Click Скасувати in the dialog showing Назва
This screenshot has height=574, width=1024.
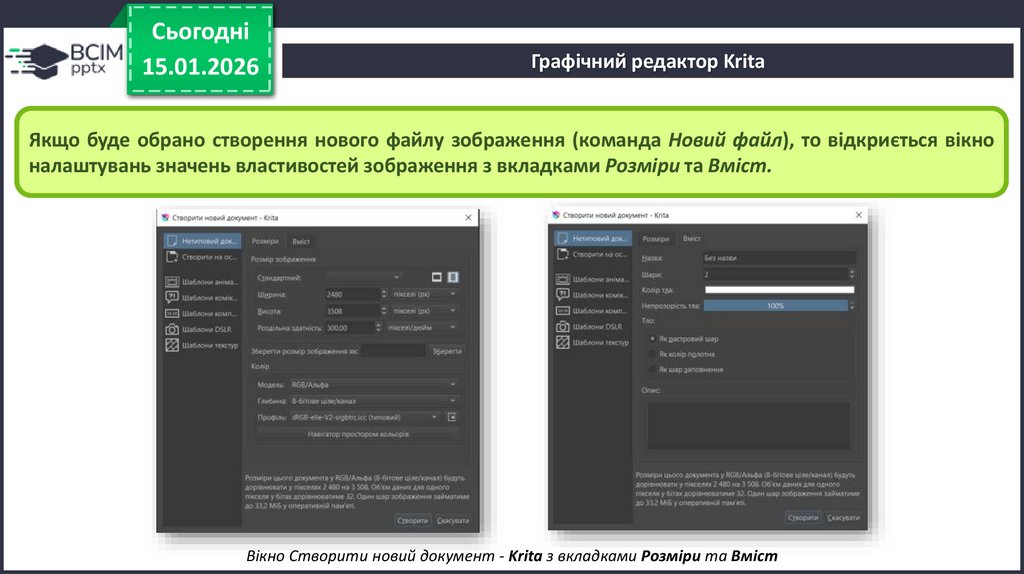click(844, 517)
